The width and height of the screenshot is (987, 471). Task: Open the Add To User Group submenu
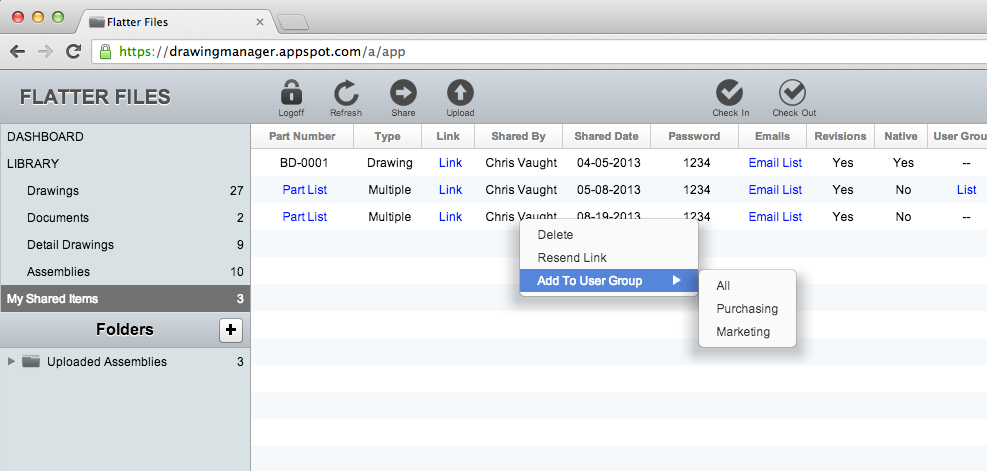tap(609, 281)
